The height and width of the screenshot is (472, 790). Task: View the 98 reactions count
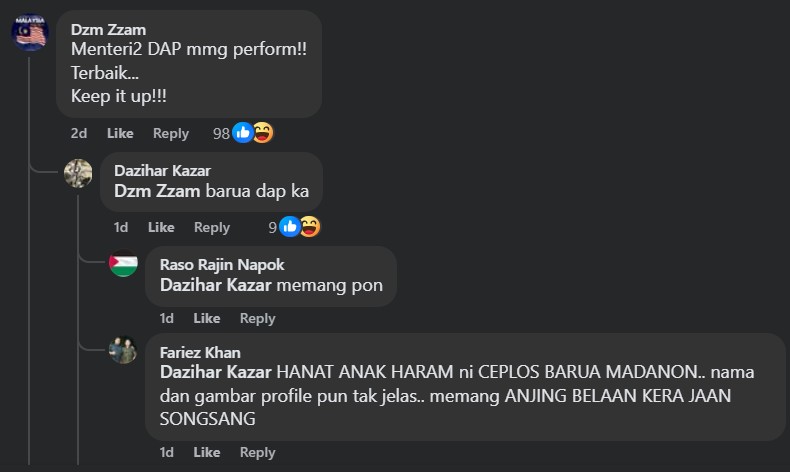[221, 133]
